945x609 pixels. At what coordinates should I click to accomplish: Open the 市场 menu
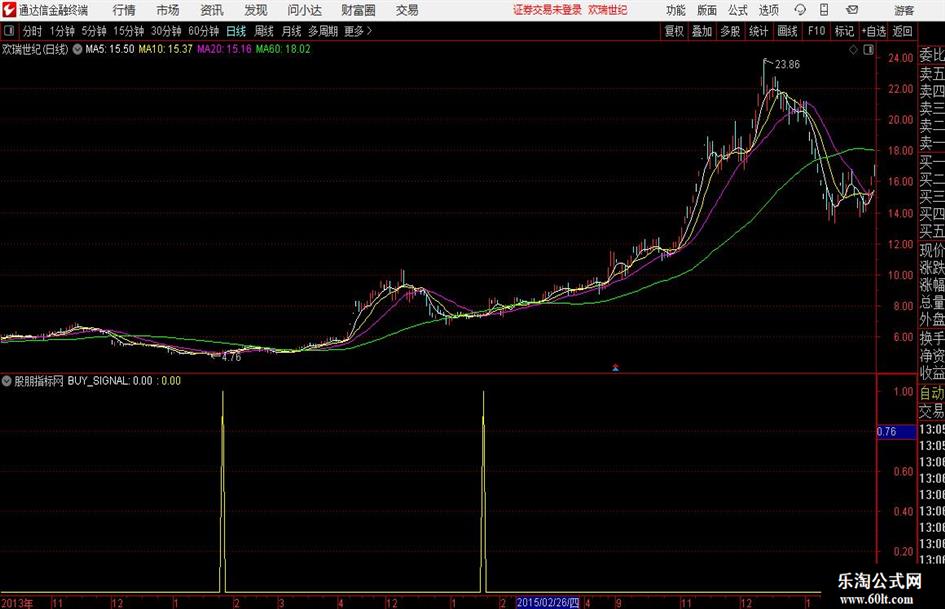[x=168, y=10]
